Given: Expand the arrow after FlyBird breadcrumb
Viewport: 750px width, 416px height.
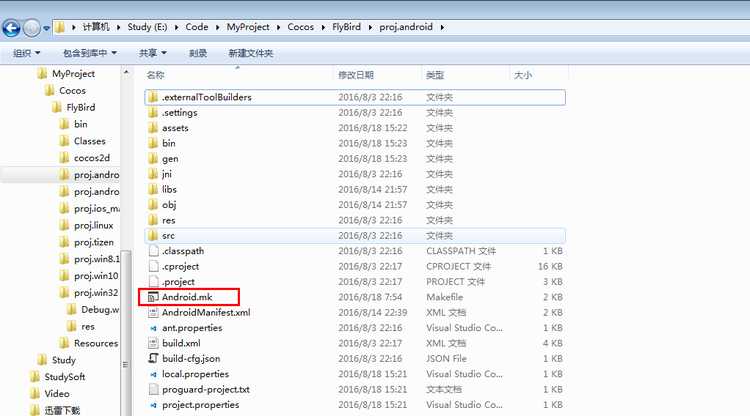Looking at the screenshot, I should 370,27.
